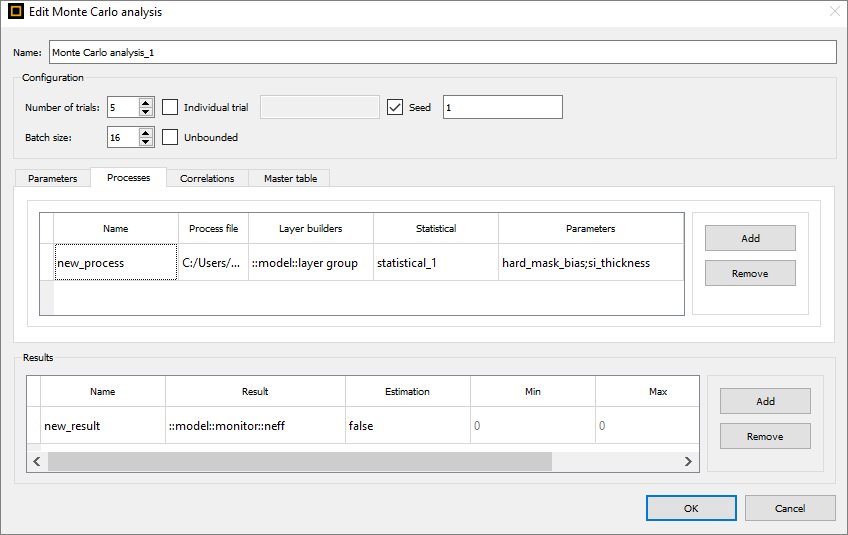Click the C:/Users/... process file cell

pyautogui.click(x=213, y=262)
